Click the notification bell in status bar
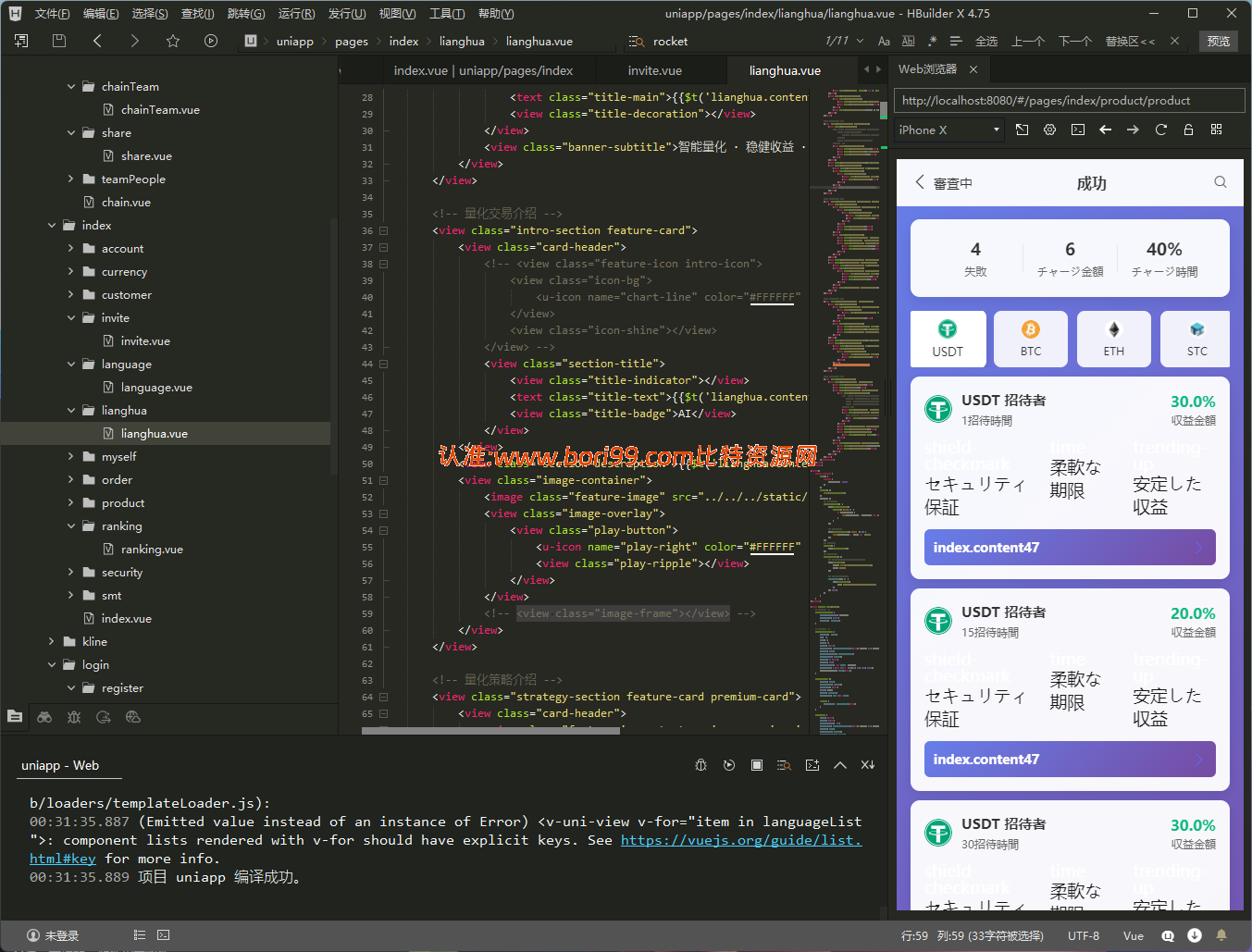 tap(1221, 935)
